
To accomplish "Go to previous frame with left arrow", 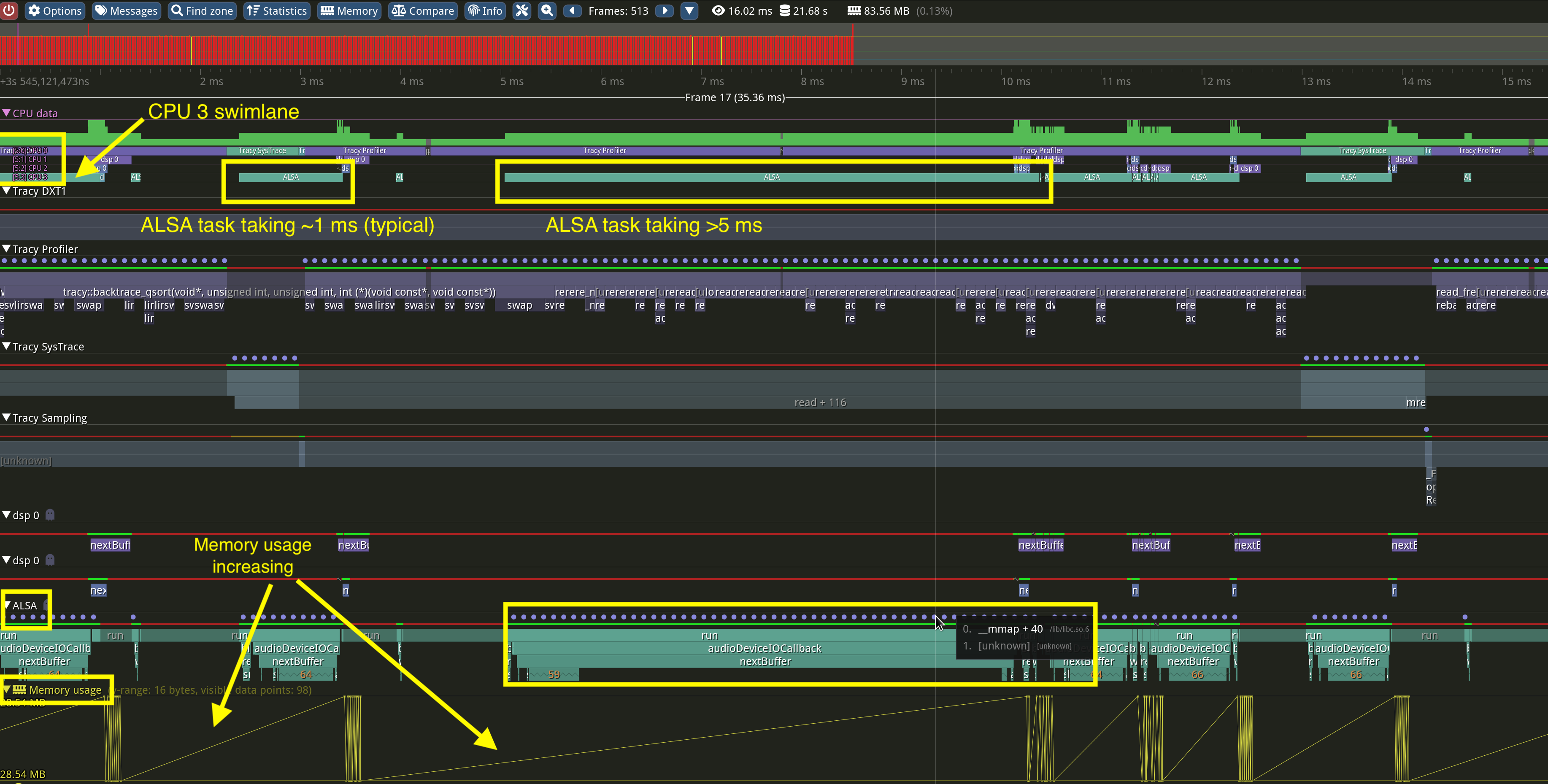I will 572,11.
